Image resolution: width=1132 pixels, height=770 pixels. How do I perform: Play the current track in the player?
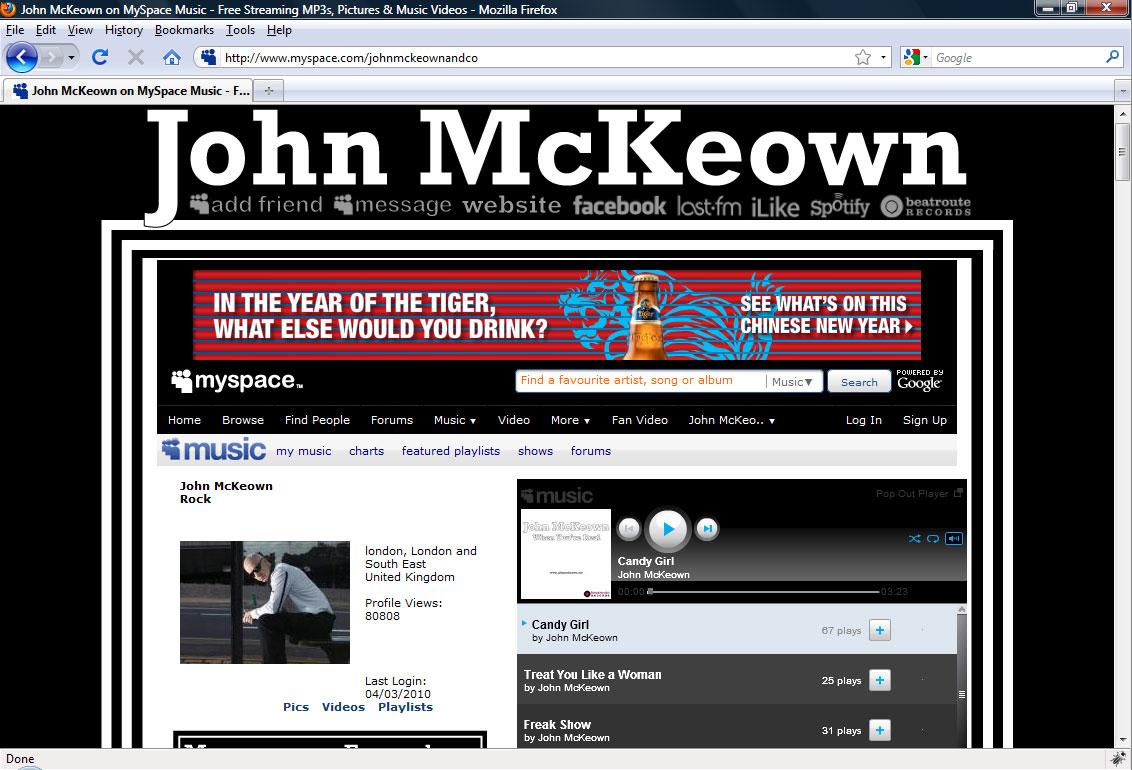tap(668, 529)
